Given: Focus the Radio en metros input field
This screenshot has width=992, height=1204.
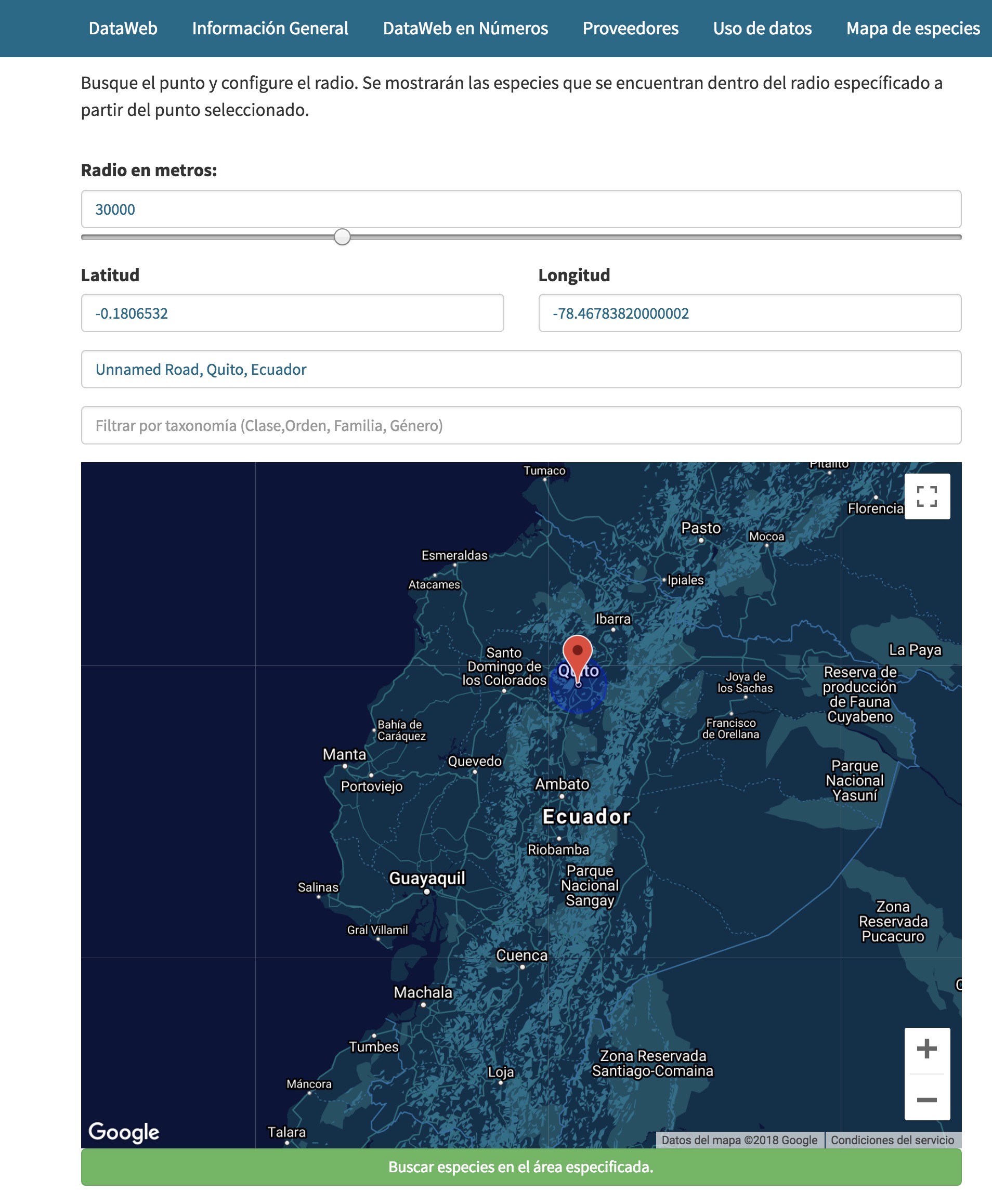Looking at the screenshot, I should (520, 209).
